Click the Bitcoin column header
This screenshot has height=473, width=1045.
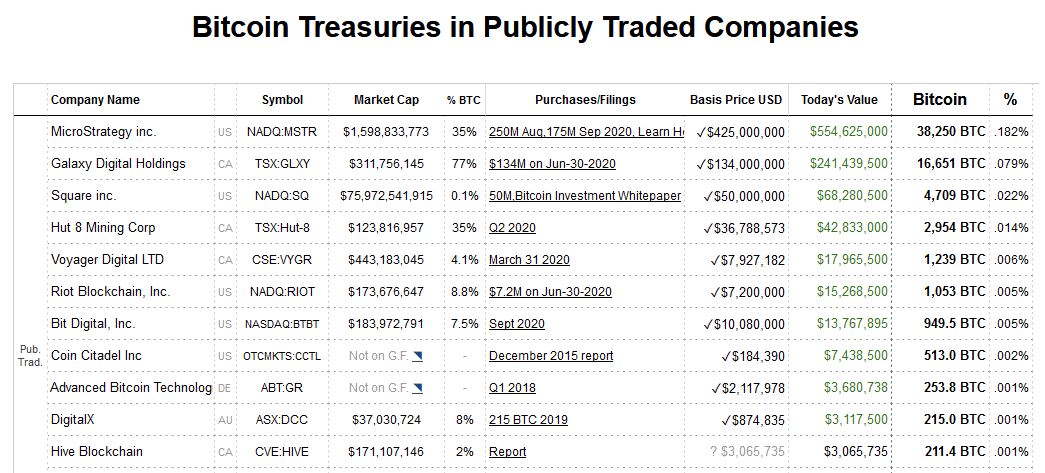tap(939, 99)
